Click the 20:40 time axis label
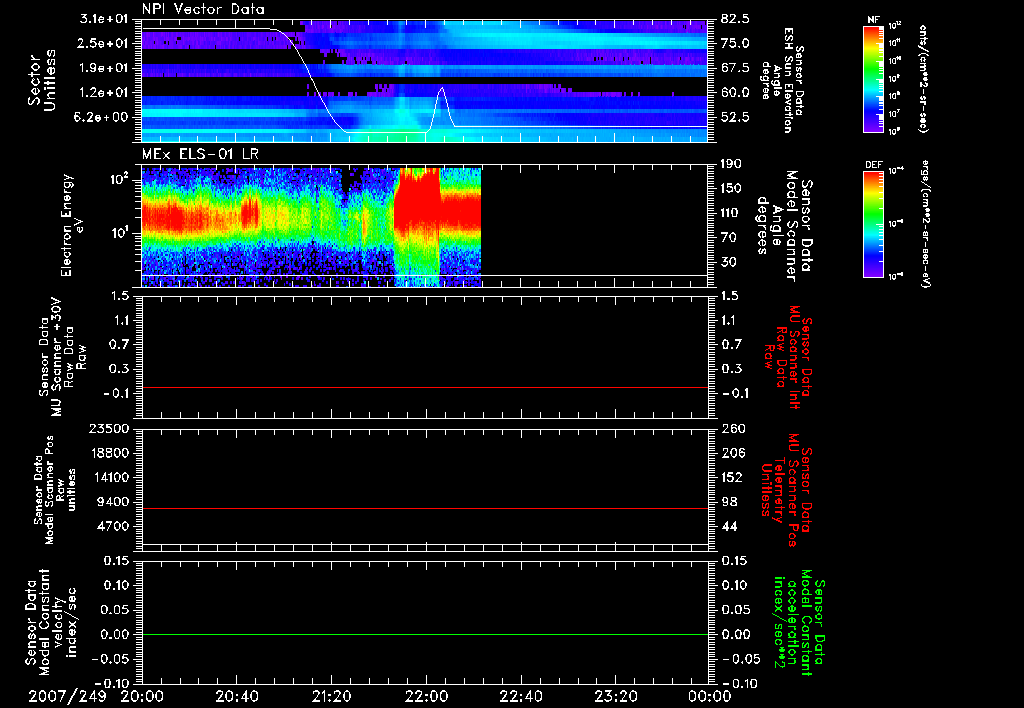The width and height of the screenshot is (1024, 708). (x=236, y=696)
